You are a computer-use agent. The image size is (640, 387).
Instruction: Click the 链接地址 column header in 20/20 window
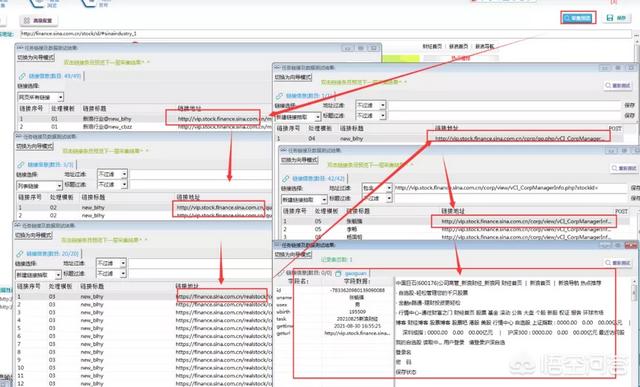[x=187, y=286]
